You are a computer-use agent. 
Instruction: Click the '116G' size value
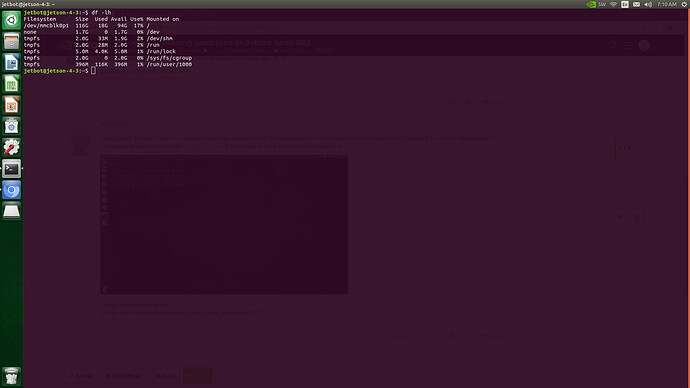[x=82, y=26]
